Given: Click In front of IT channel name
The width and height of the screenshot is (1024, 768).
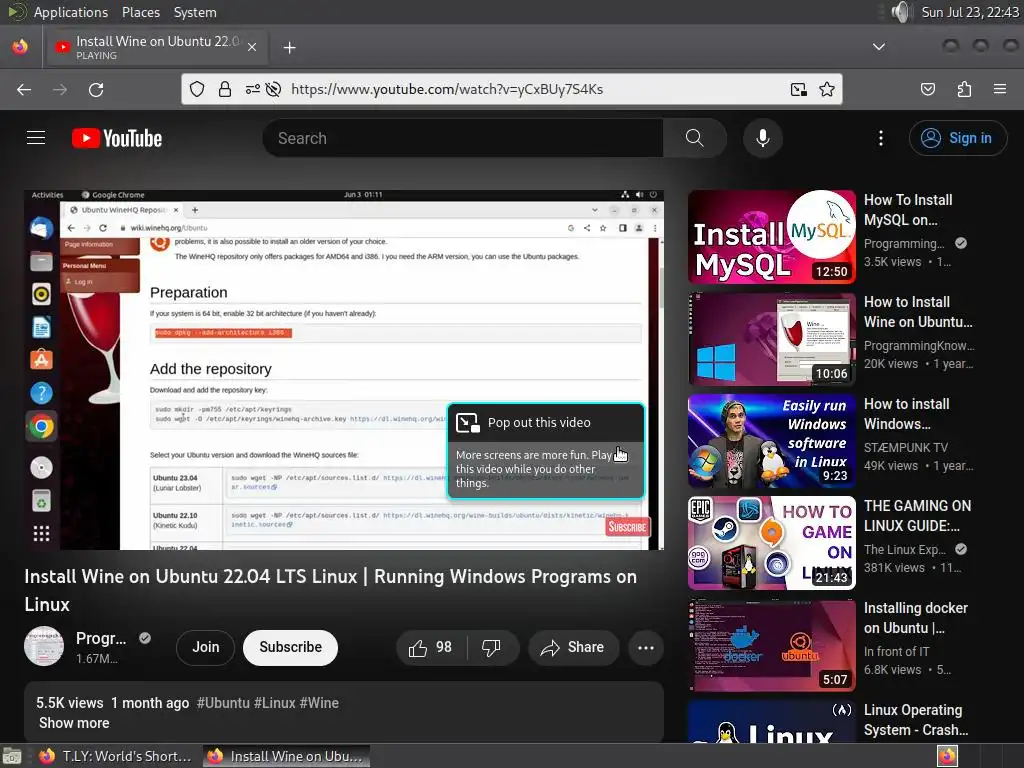Looking at the screenshot, I should click(896, 651).
